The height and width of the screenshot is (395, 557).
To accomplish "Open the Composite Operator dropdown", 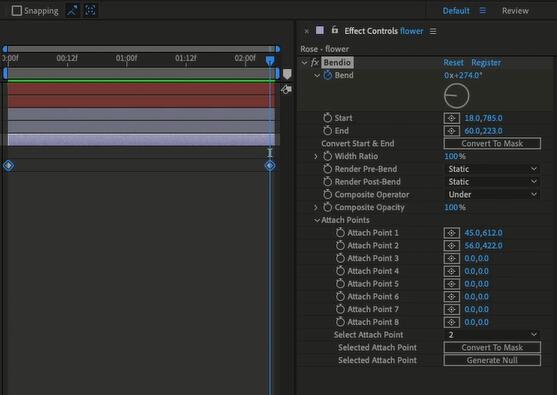I will [492, 195].
